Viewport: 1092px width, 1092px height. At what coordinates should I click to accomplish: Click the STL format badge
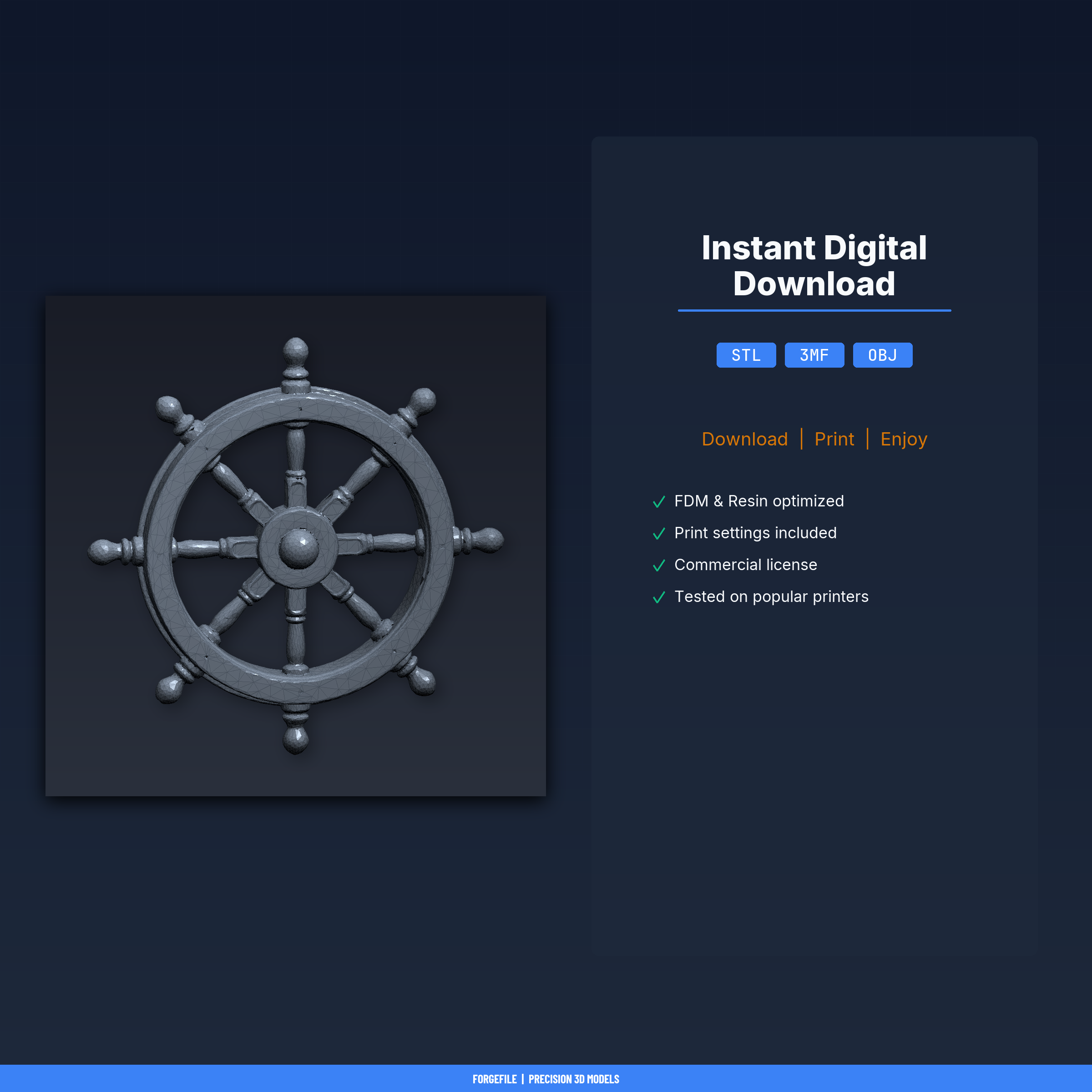(746, 355)
